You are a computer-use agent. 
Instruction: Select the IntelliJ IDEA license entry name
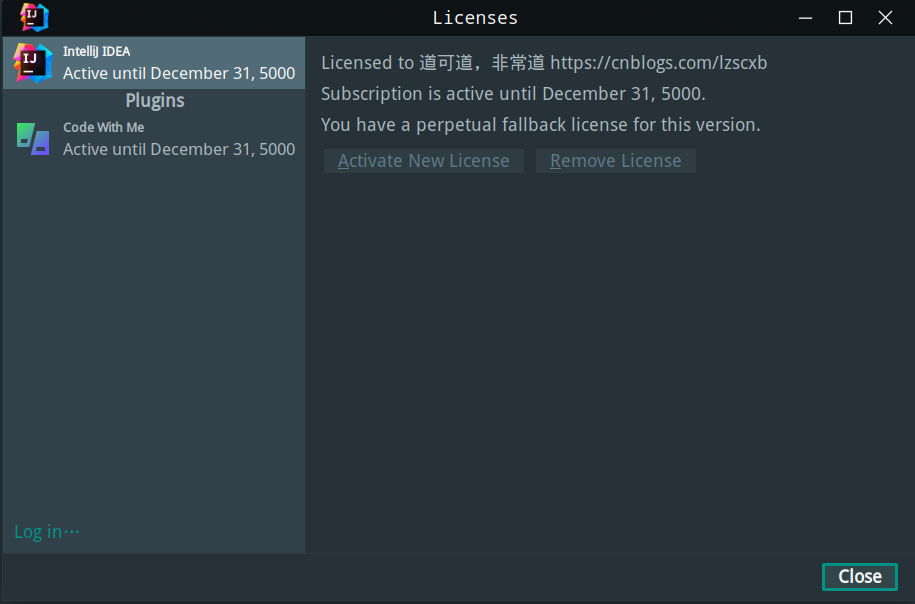tap(96, 51)
